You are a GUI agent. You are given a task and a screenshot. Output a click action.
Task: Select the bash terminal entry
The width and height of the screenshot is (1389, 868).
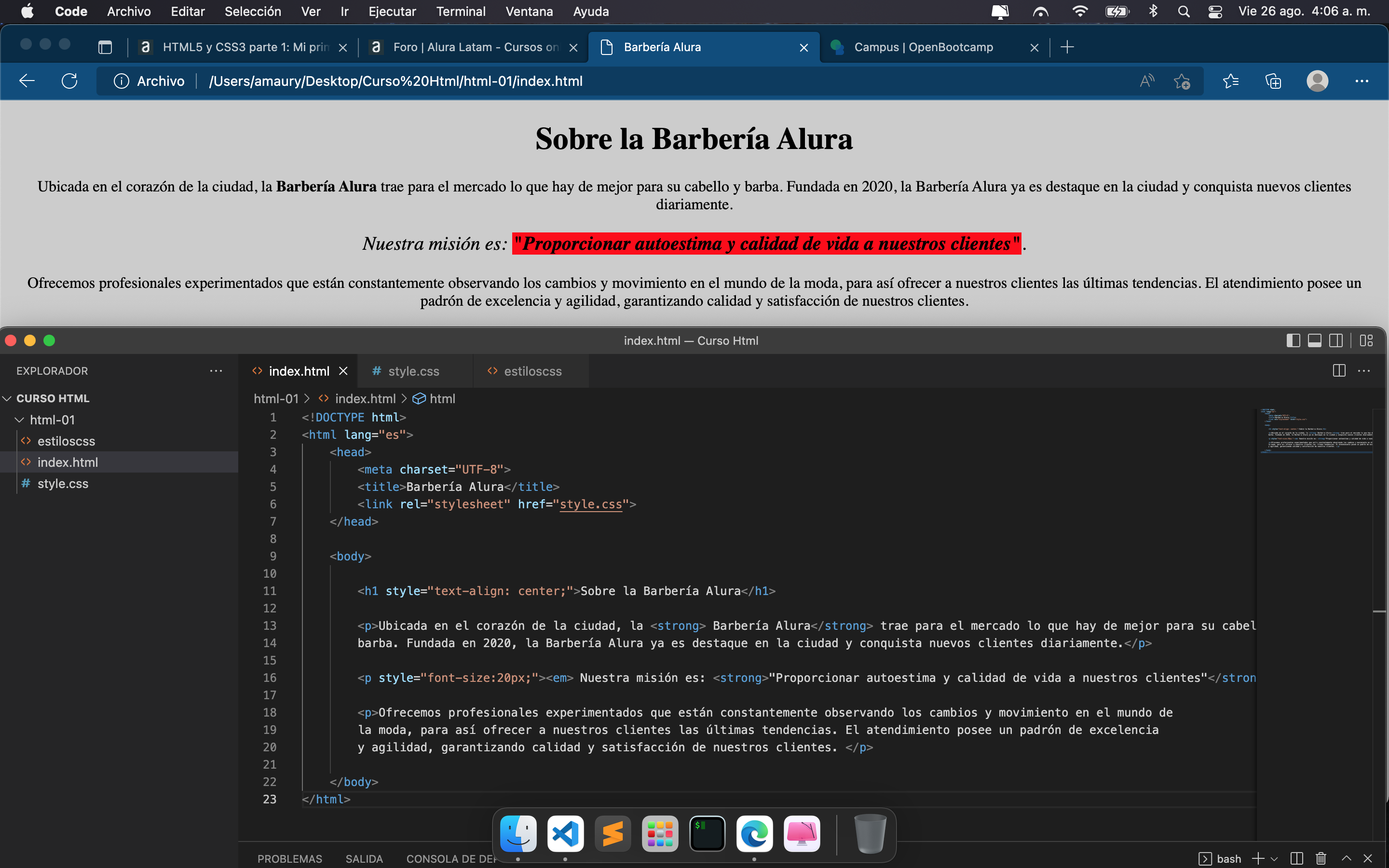pos(1220,858)
